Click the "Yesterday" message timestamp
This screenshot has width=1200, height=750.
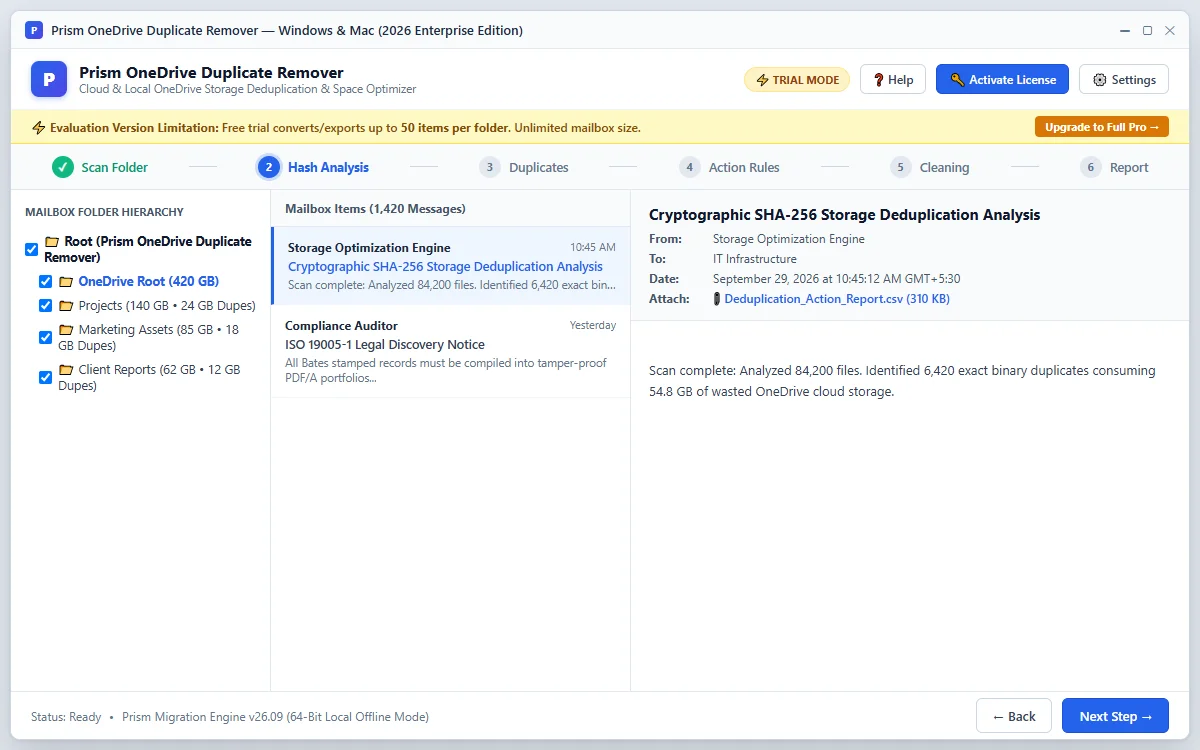coord(593,325)
